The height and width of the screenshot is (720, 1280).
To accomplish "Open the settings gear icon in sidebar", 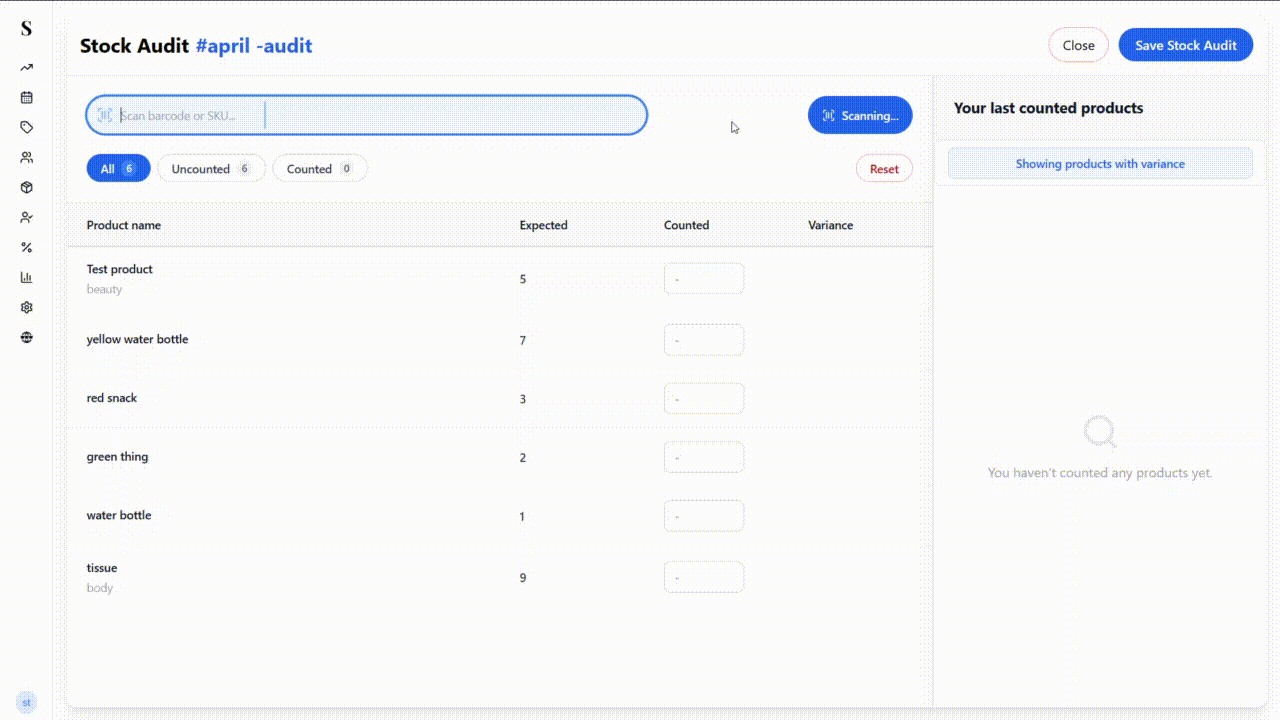I will point(25,307).
